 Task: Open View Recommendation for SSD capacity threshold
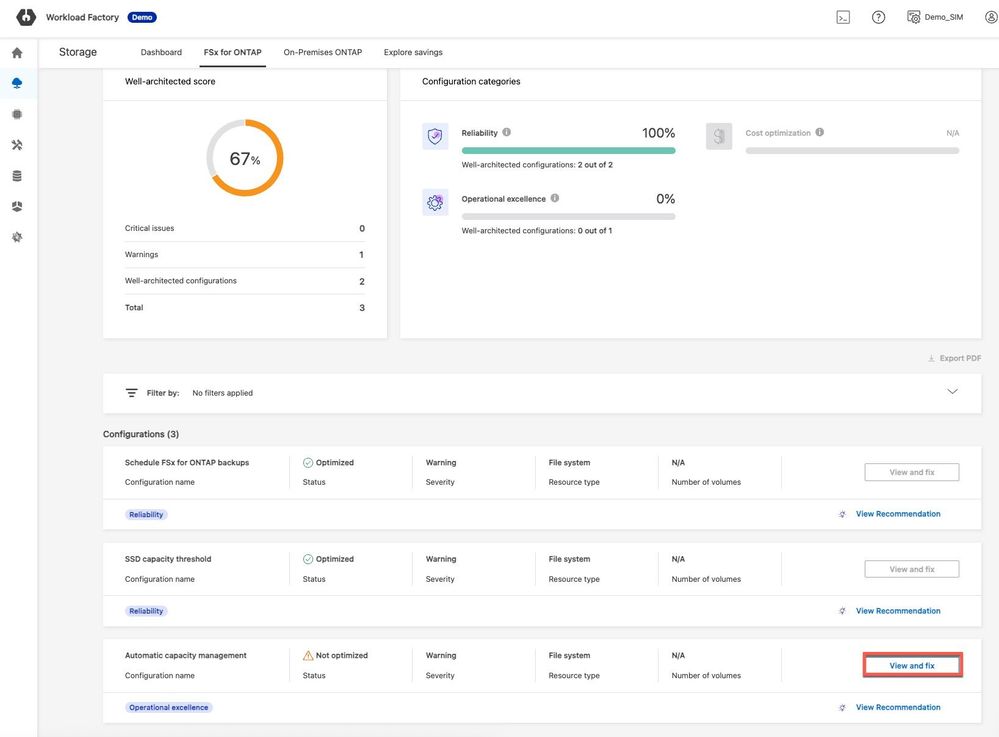(x=897, y=611)
